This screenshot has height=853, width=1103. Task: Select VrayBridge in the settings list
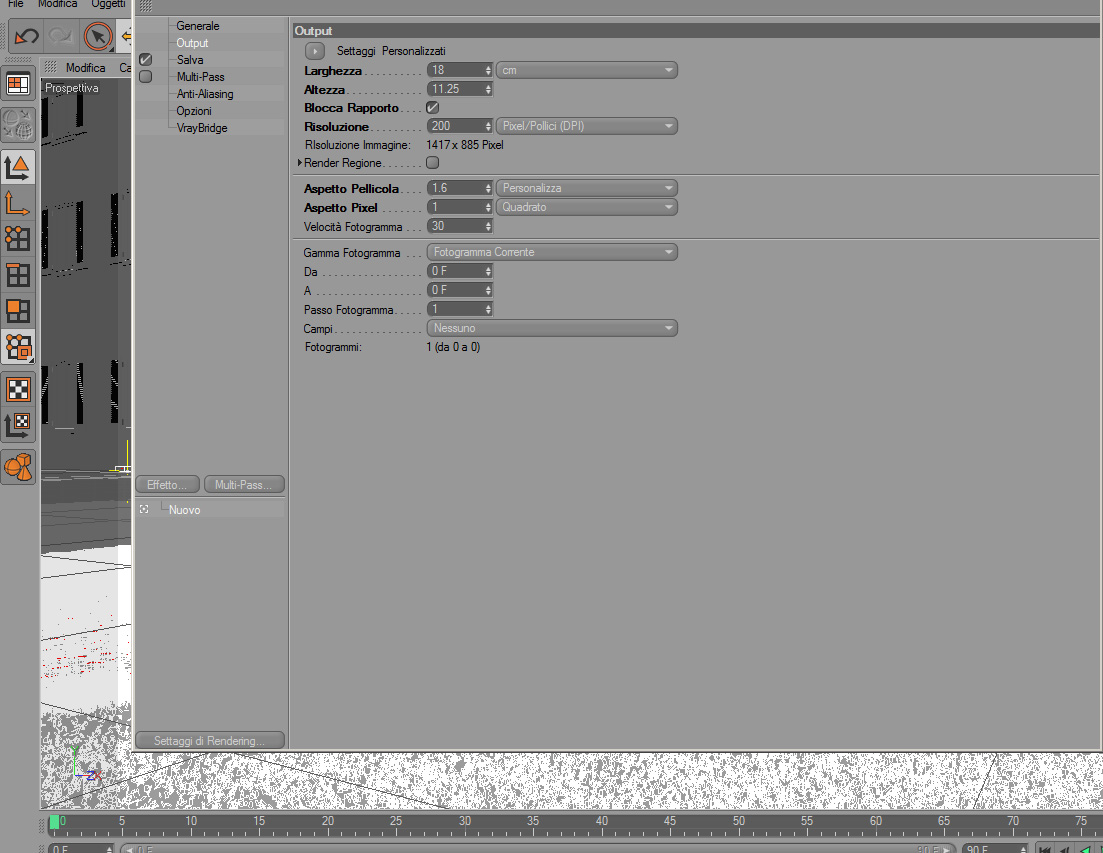coord(202,128)
